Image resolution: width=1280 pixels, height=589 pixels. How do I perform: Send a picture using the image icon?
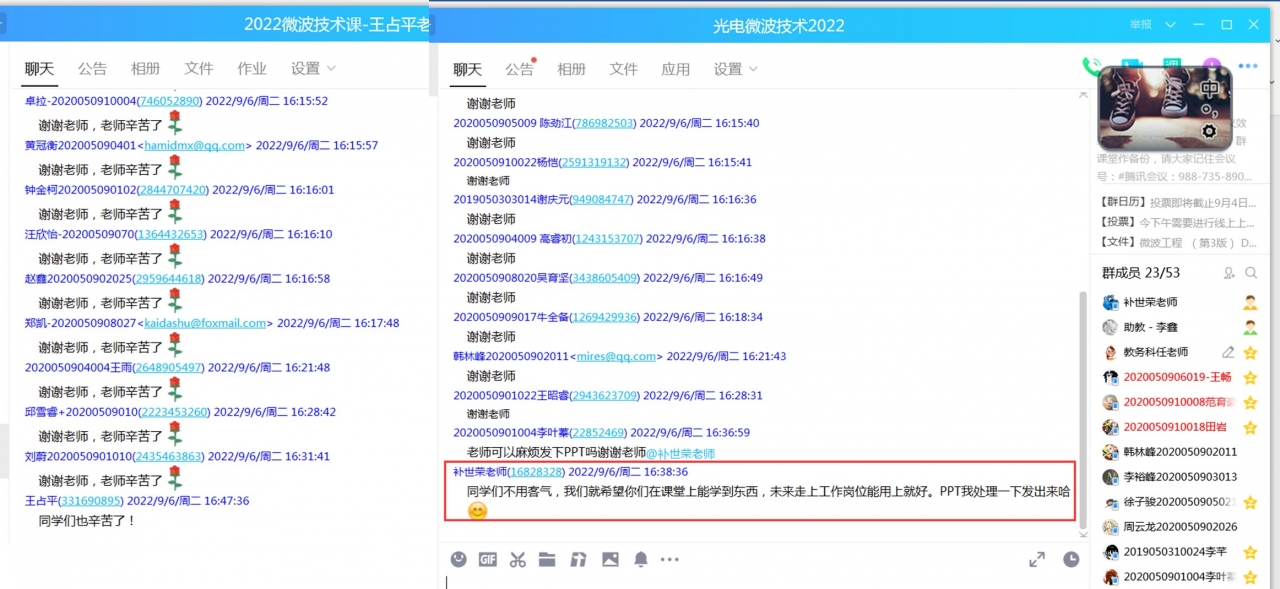point(610,560)
